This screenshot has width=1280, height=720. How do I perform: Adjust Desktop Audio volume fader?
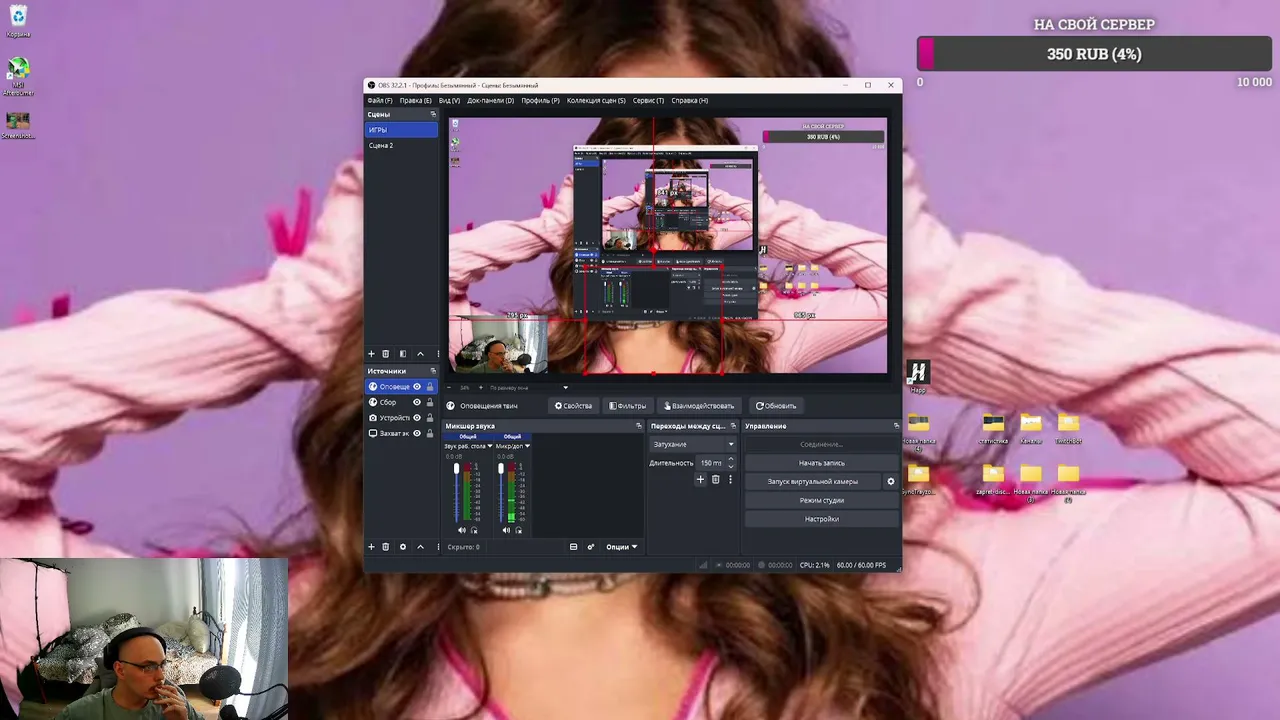tap(457, 469)
